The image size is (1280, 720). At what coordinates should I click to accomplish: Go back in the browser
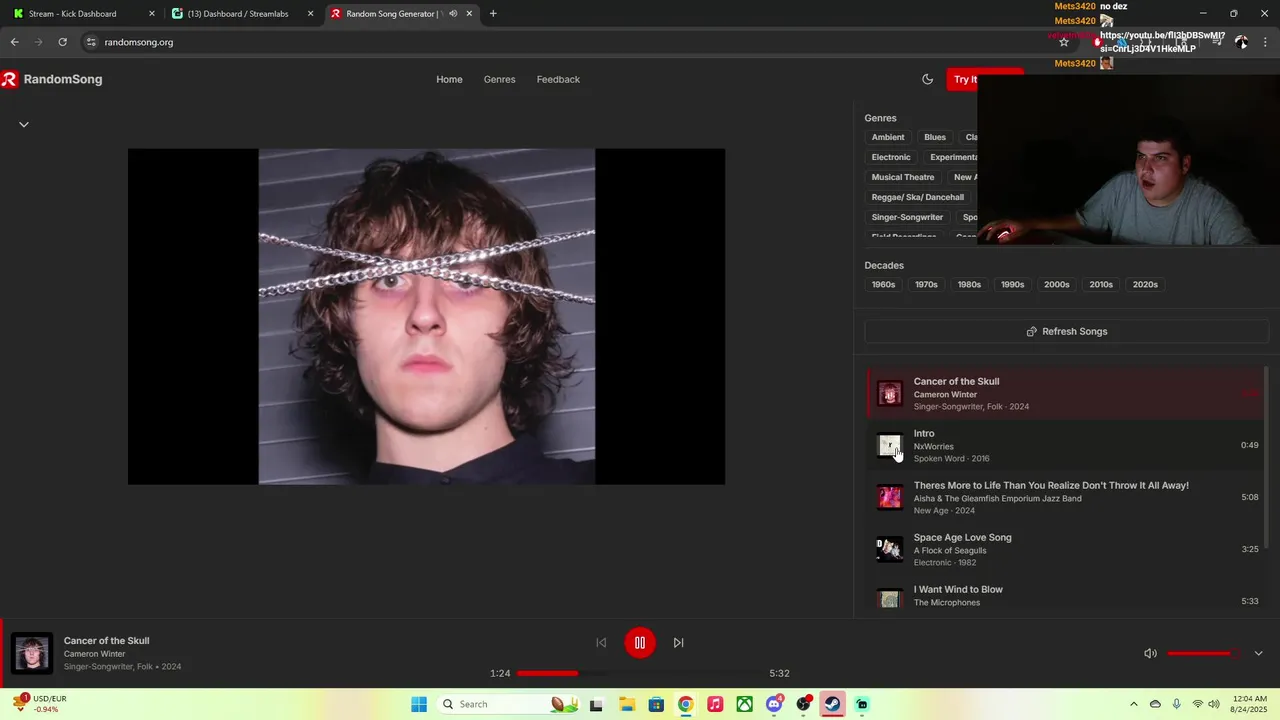pyautogui.click(x=14, y=42)
